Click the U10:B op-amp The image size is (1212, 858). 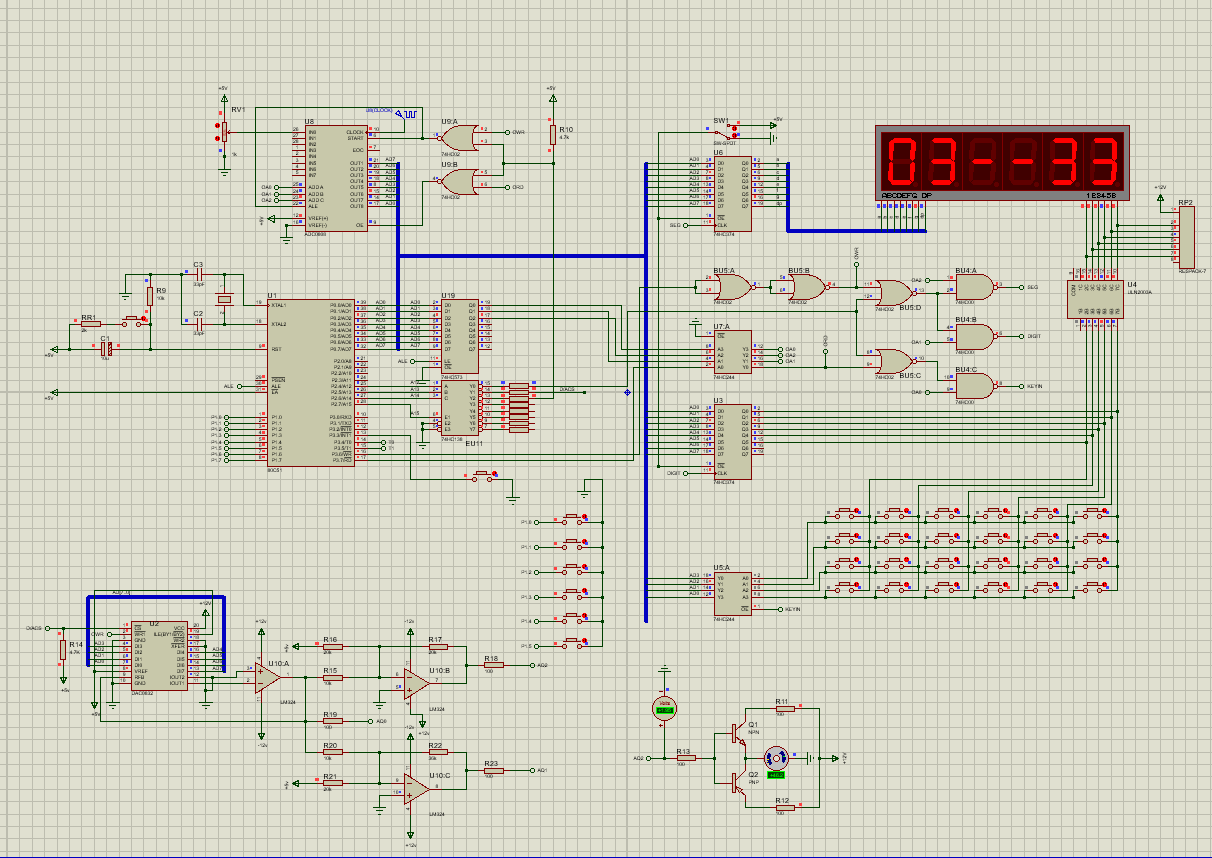pos(416,683)
